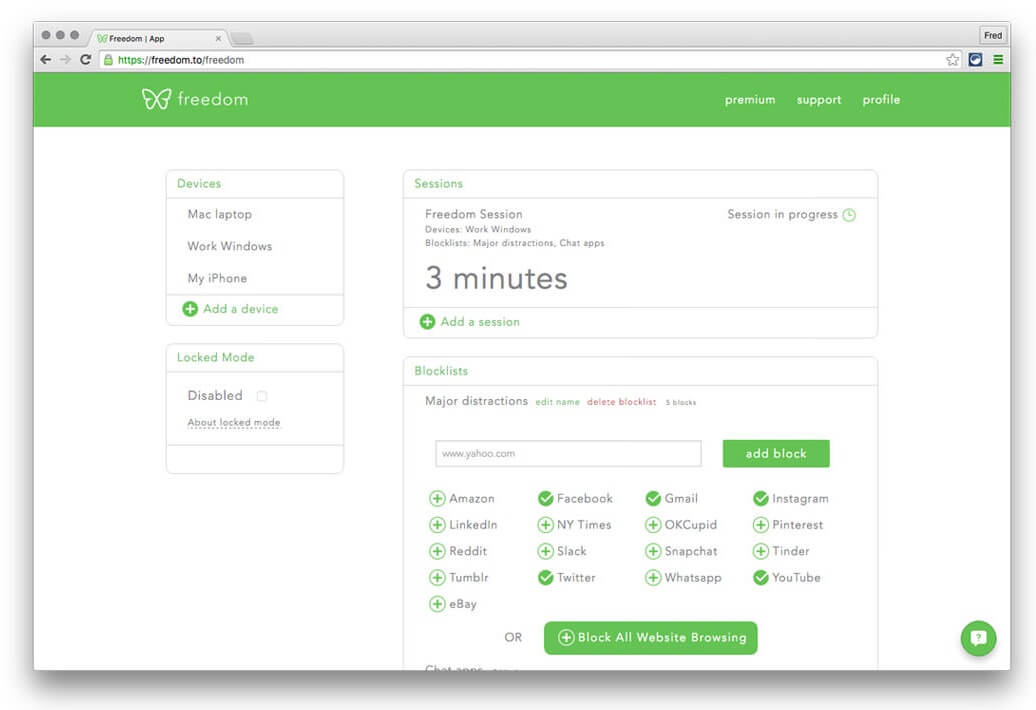
Task: Click the blue extension icon in toolbar
Action: (975, 59)
